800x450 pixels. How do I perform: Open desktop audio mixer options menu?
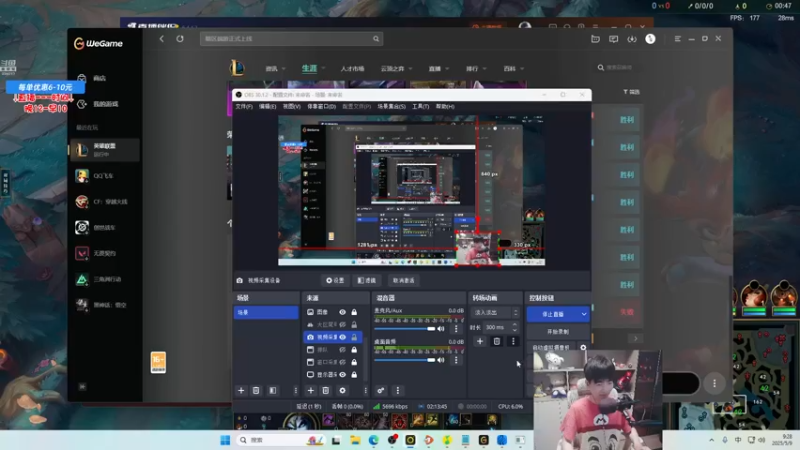pyautogui.click(x=456, y=360)
